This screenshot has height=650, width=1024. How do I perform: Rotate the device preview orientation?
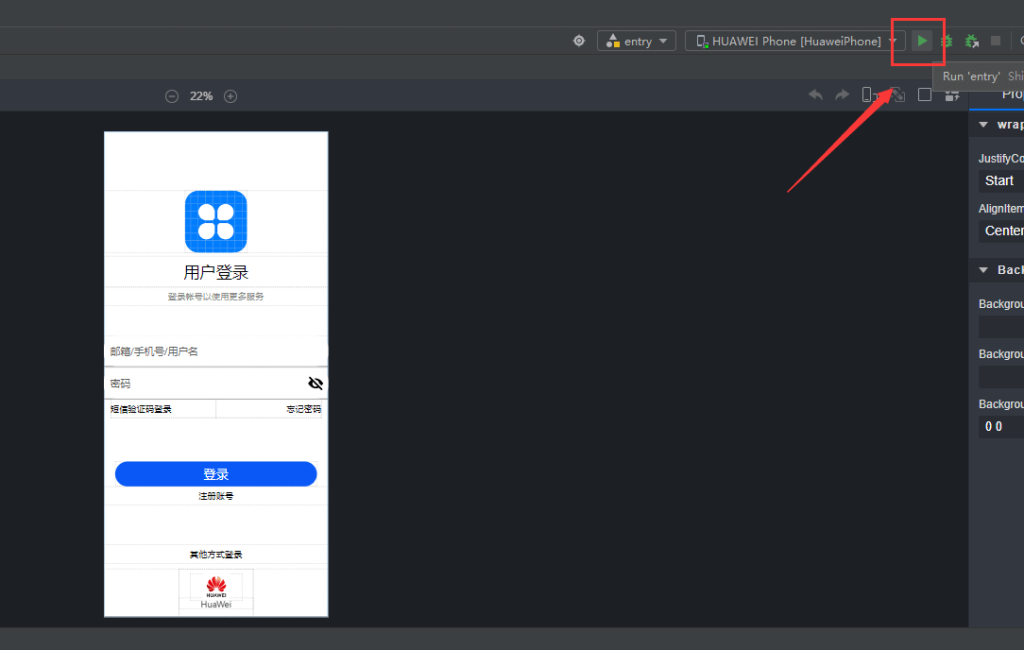(x=897, y=94)
